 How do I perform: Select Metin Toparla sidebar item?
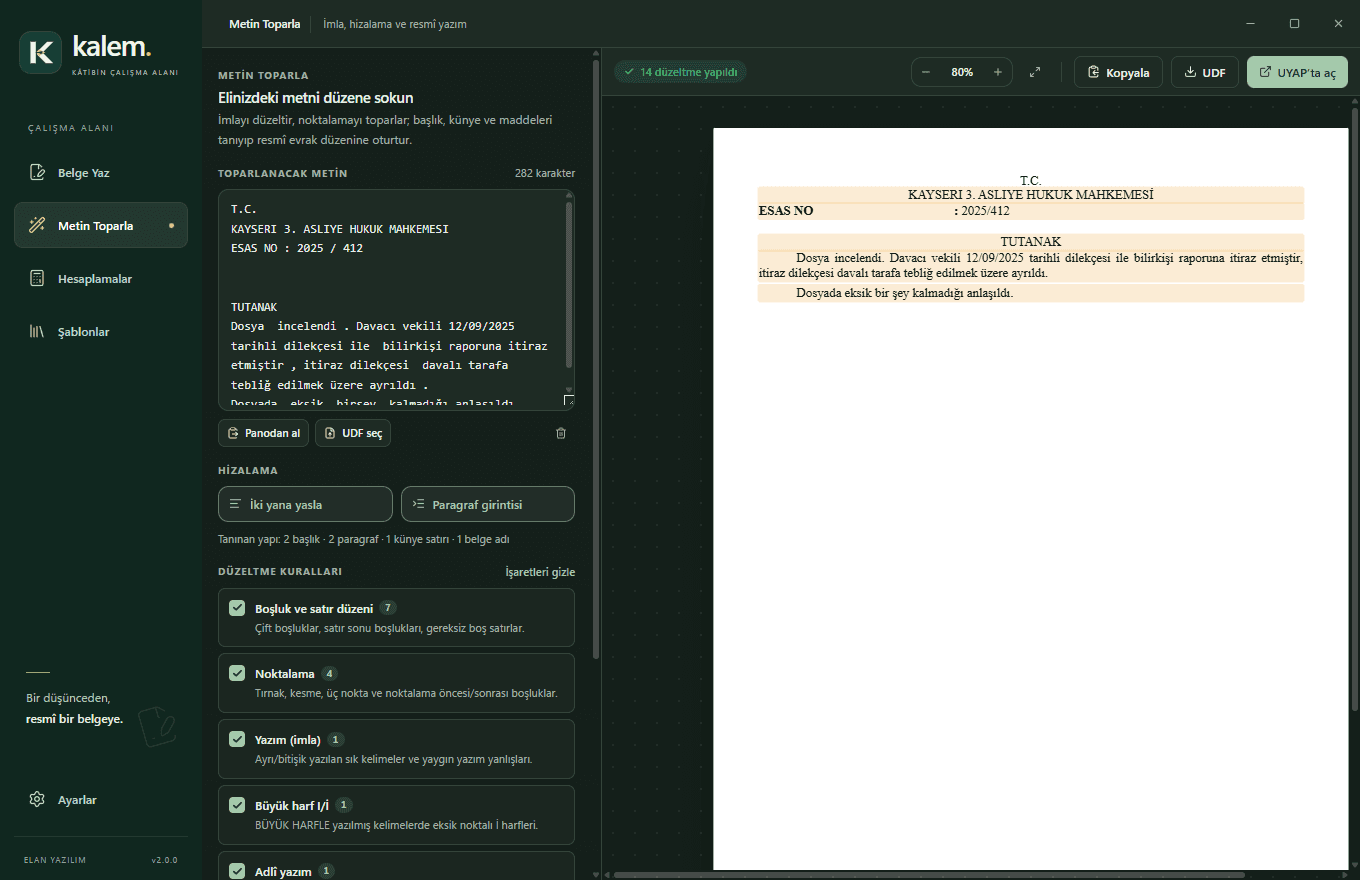coord(101,226)
